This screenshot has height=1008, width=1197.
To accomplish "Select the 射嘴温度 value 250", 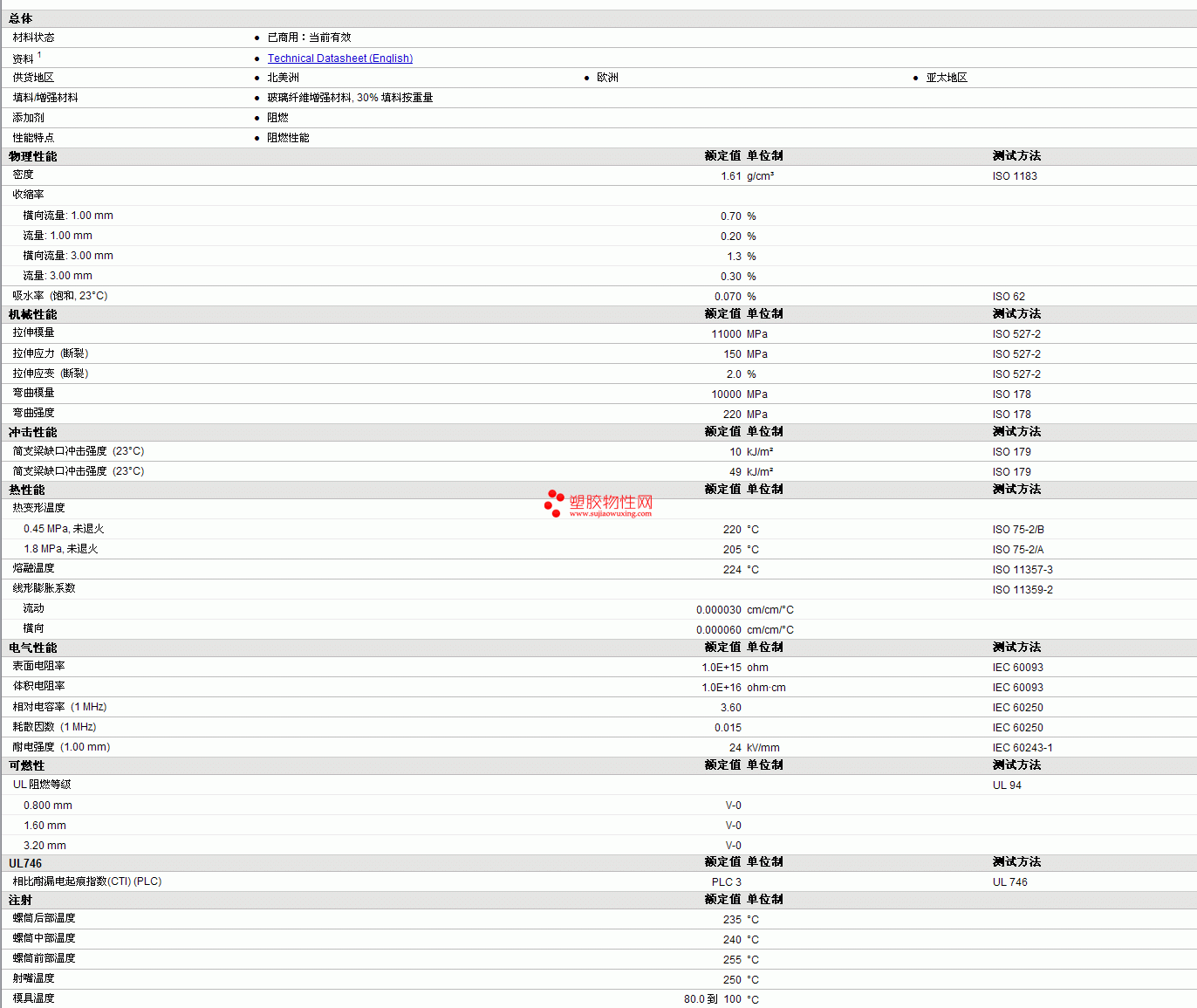I will (x=732, y=980).
